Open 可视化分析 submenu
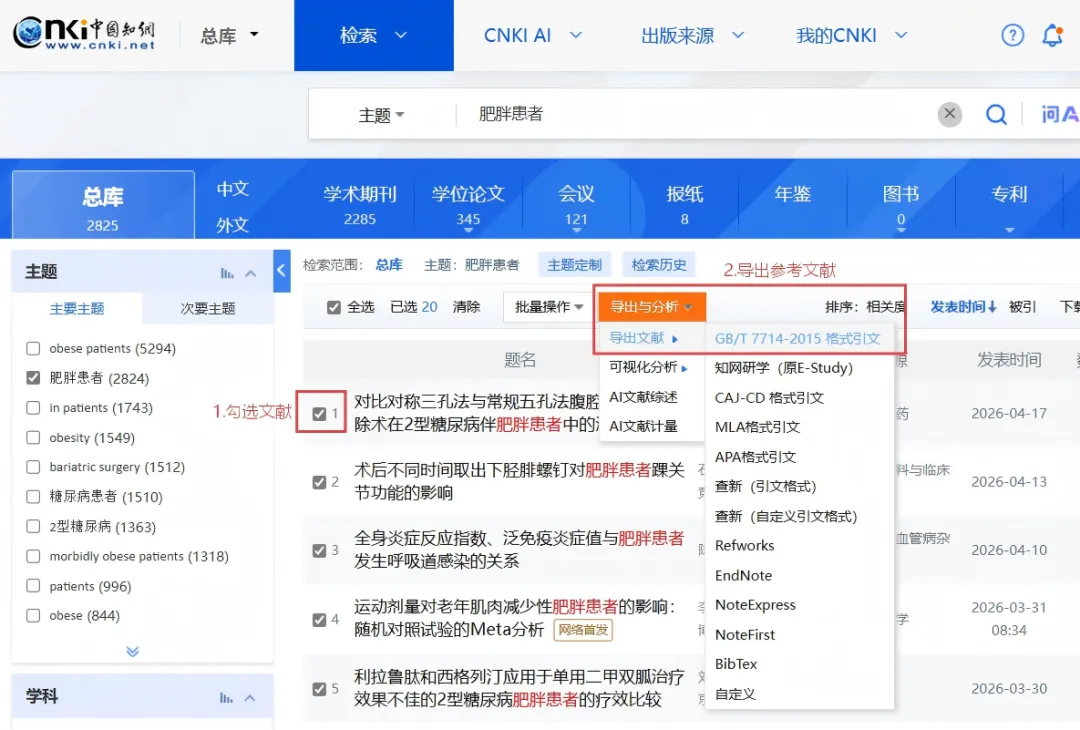The height and width of the screenshot is (730, 1080). [649, 368]
